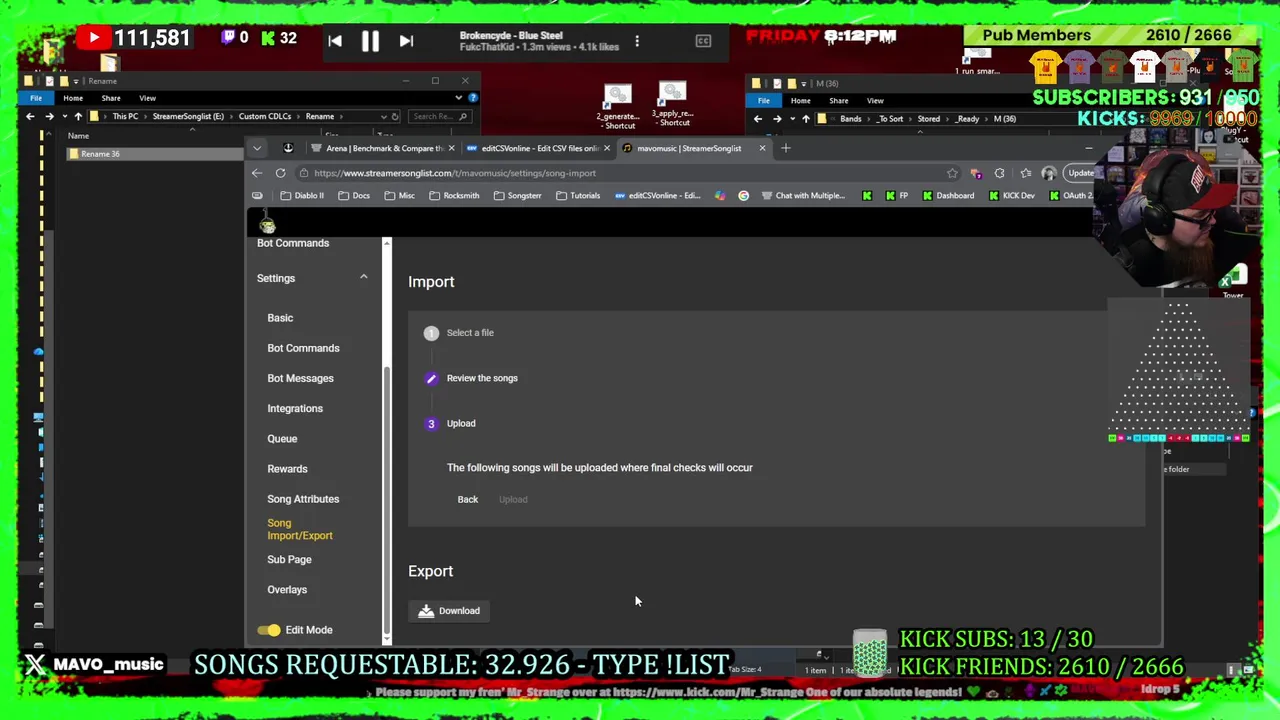Open the music player three-dot menu

click(637, 41)
